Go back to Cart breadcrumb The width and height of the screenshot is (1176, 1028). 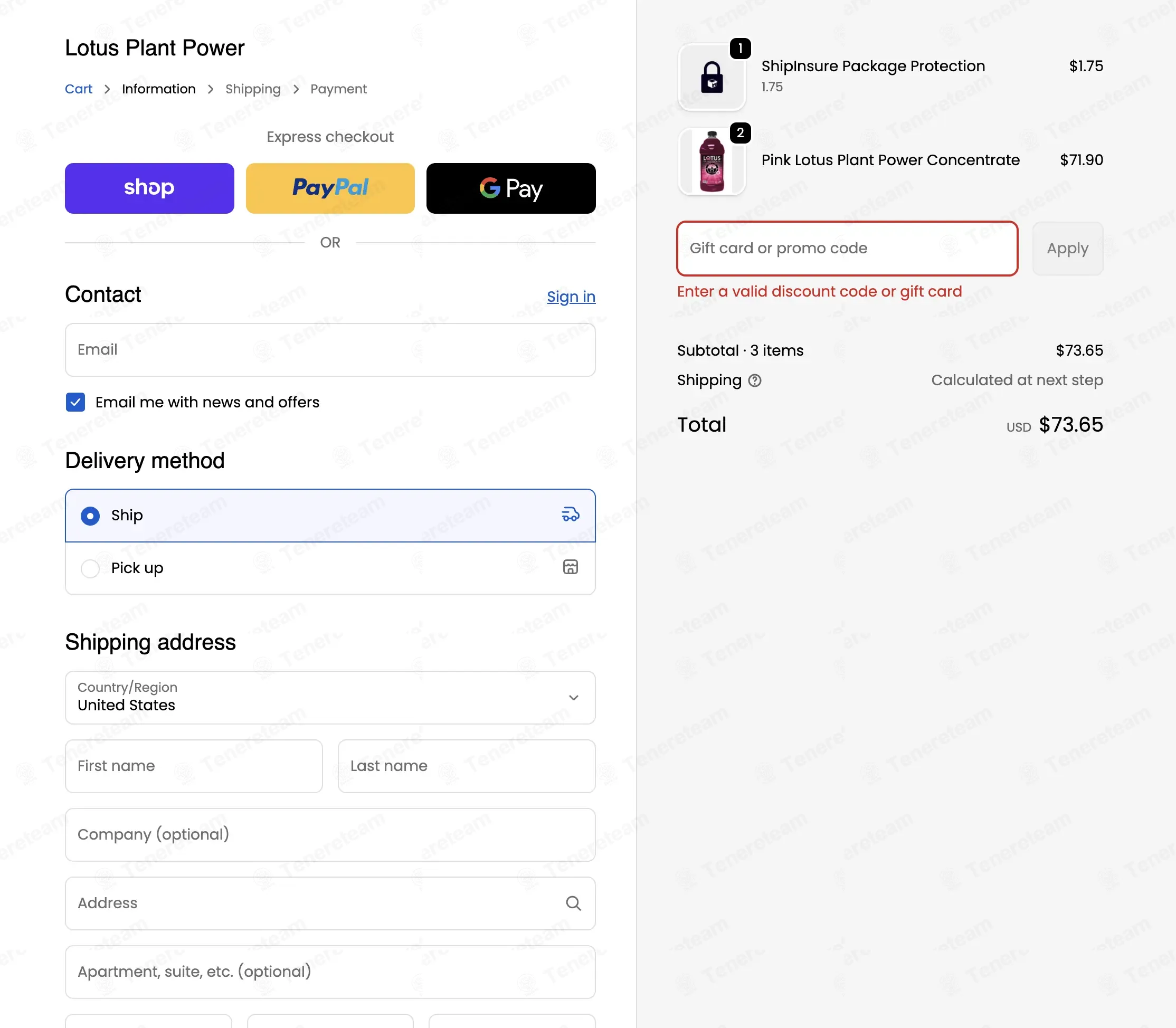pos(79,89)
